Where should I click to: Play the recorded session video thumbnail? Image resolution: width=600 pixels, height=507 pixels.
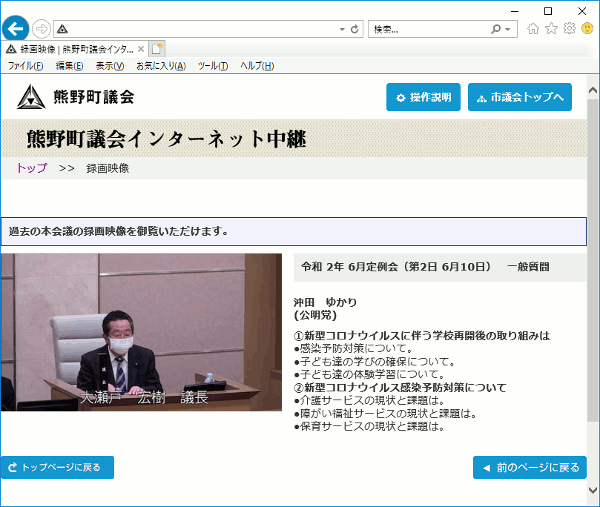tap(141, 332)
